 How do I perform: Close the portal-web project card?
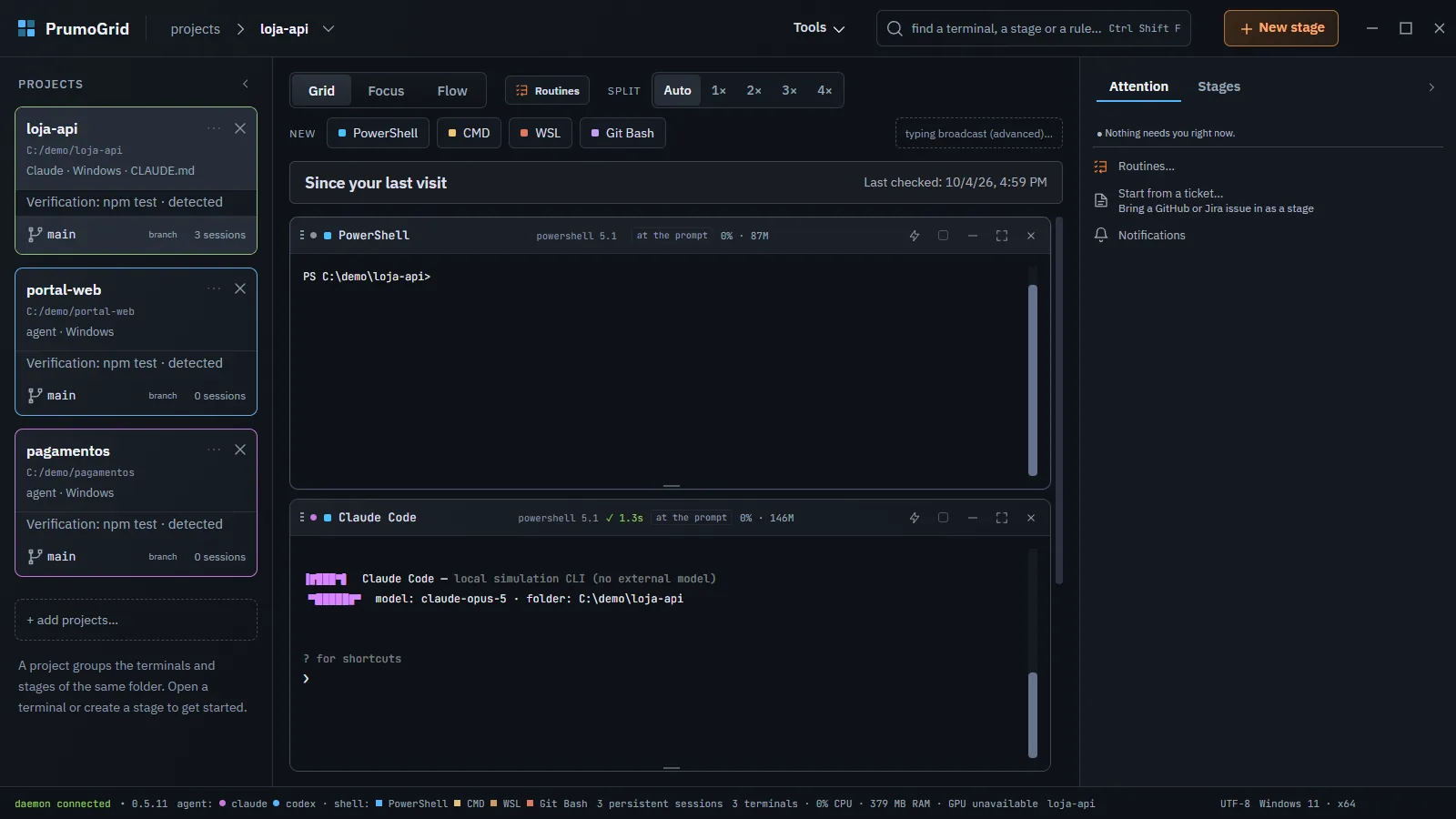pyautogui.click(x=240, y=289)
